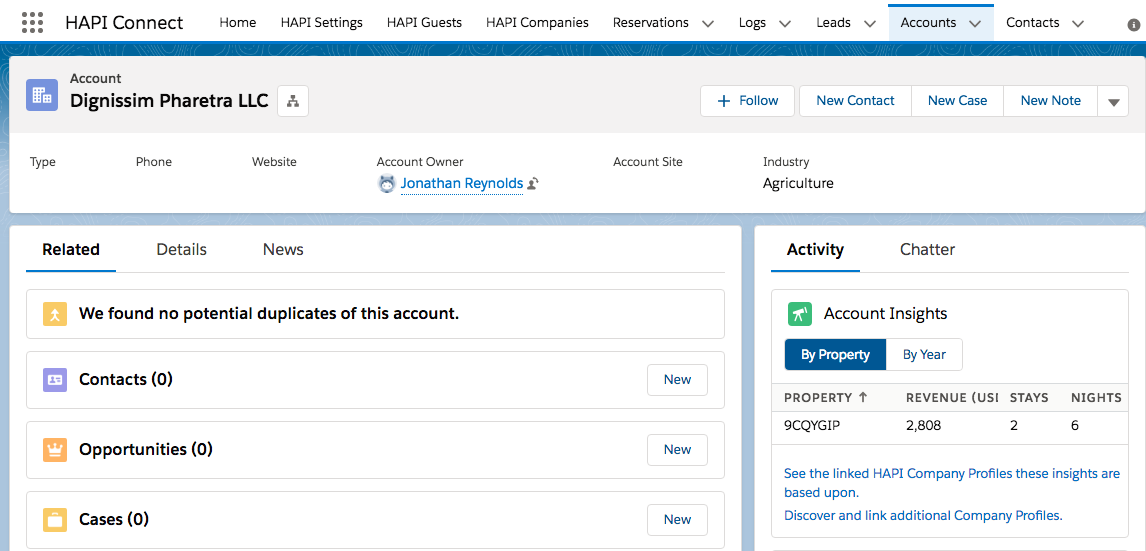Click the New Contact button
The image size is (1146, 551).
855,101
